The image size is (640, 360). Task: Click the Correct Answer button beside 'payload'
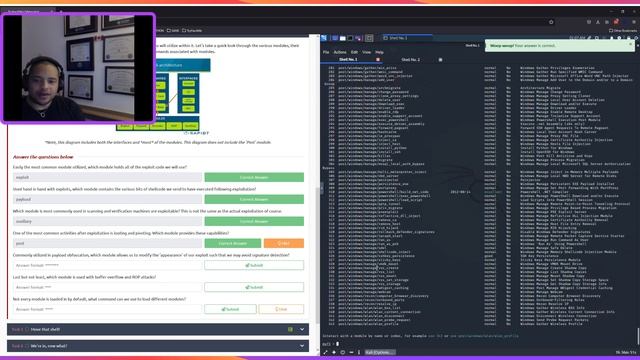[254, 199]
